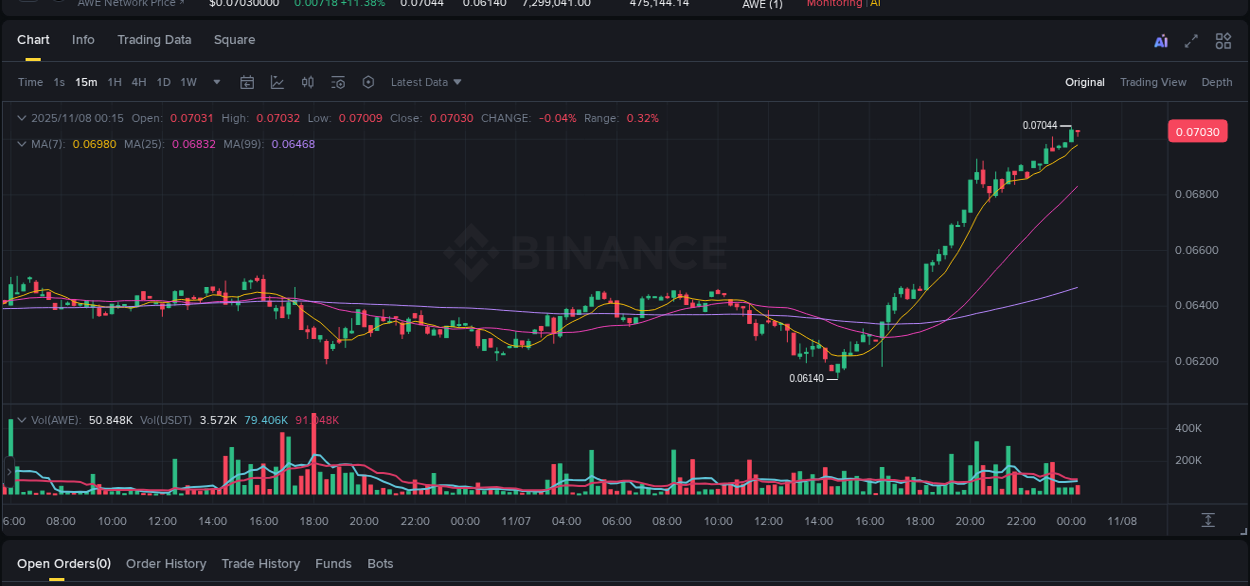Collapse the OHLC price info row
Viewport: 1250px width, 586px height.
[x=21, y=118]
